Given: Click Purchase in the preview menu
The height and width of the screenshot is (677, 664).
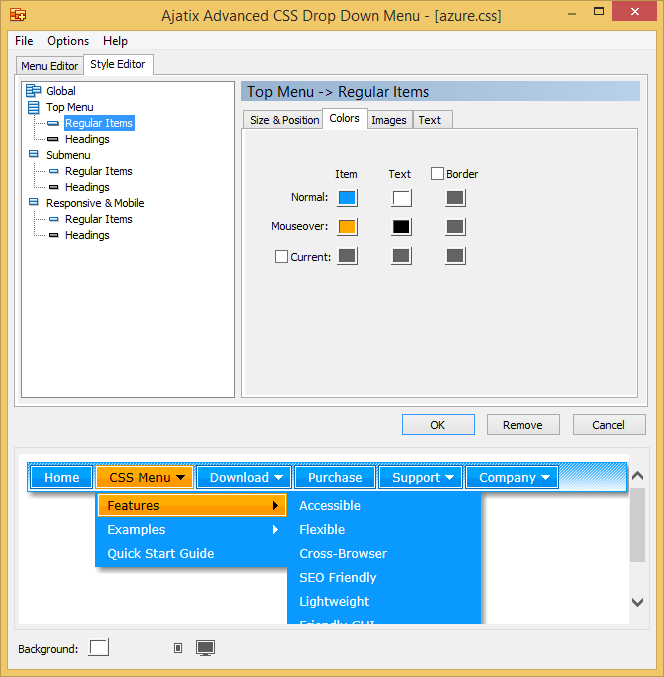Looking at the screenshot, I should pos(335,477).
